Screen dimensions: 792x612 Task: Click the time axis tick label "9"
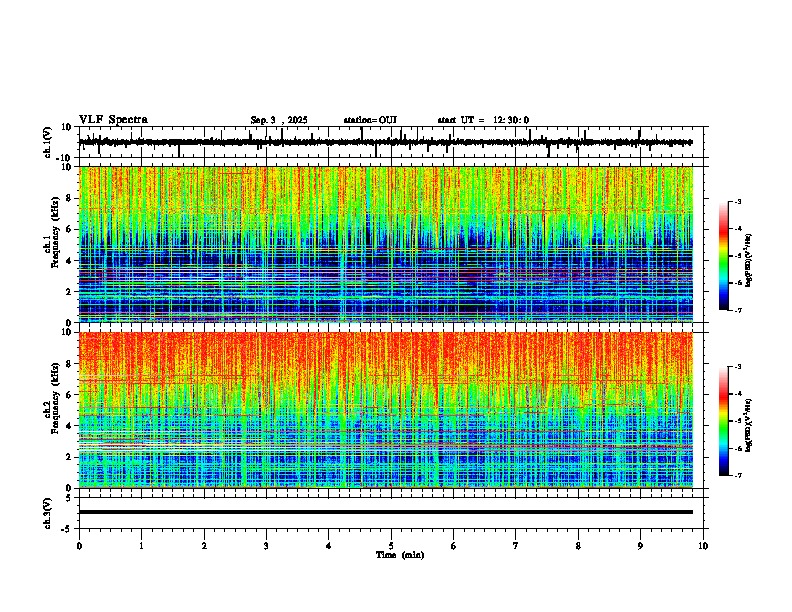(640, 546)
